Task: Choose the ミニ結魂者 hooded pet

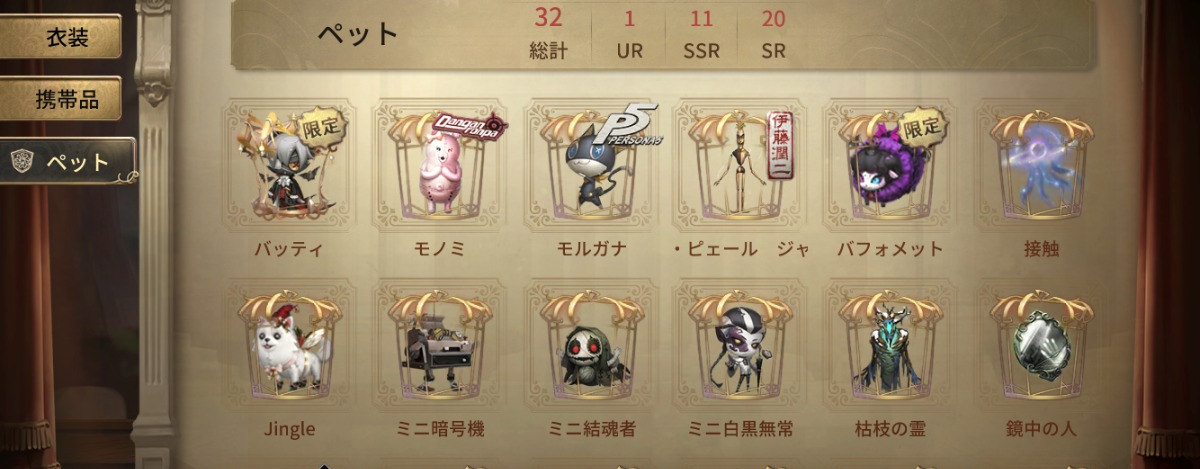Action: (590, 346)
